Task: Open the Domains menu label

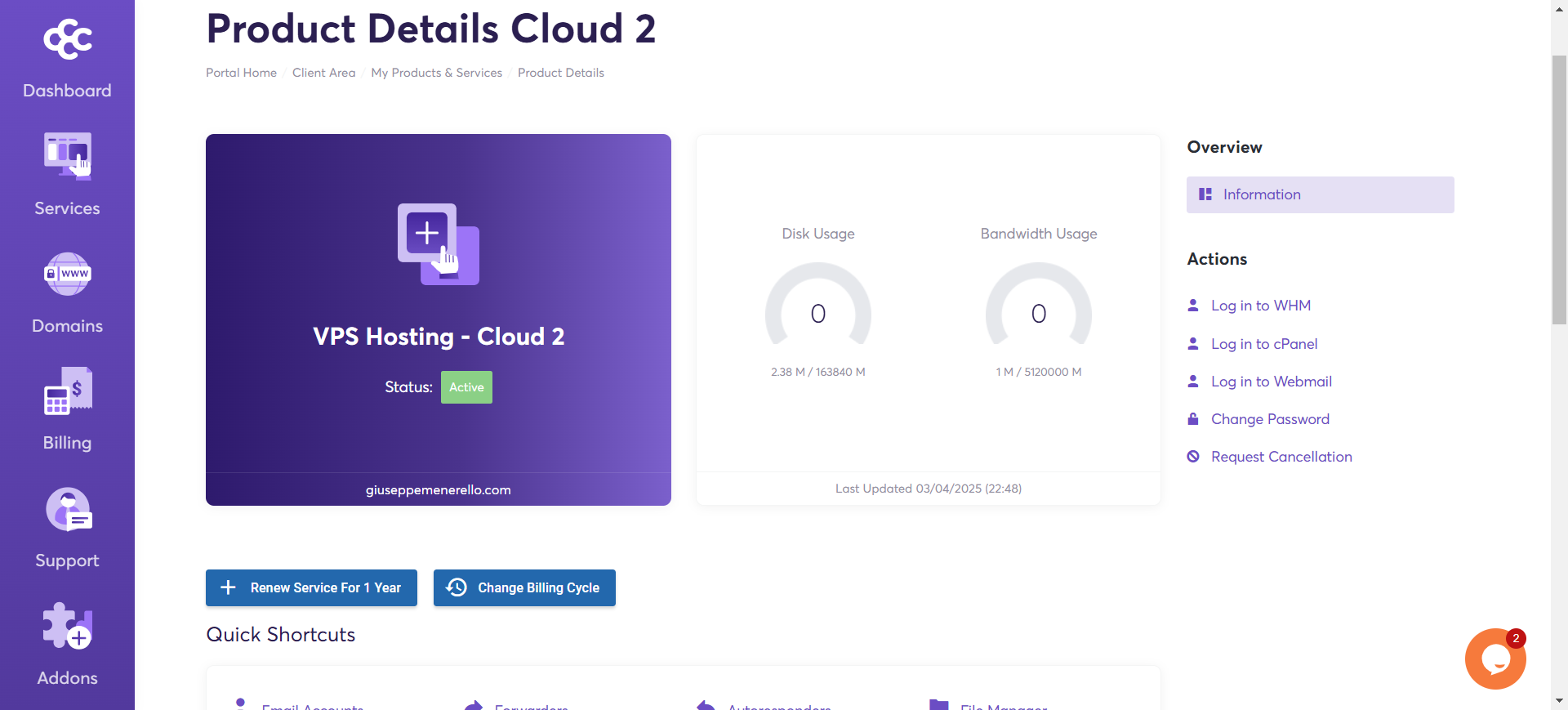Action: [67, 326]
